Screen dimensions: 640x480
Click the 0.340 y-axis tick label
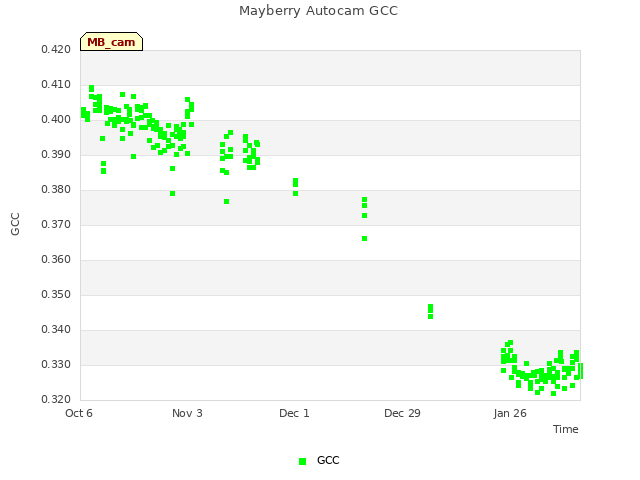56,329
